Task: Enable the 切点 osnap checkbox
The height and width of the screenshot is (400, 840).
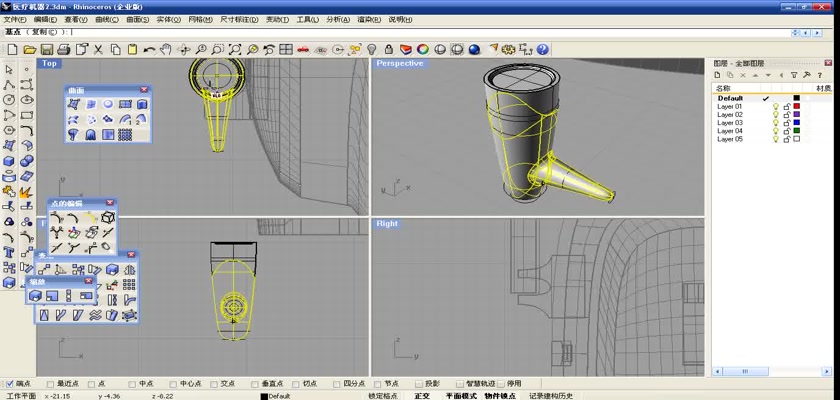Action: click(x=296, y=384)
